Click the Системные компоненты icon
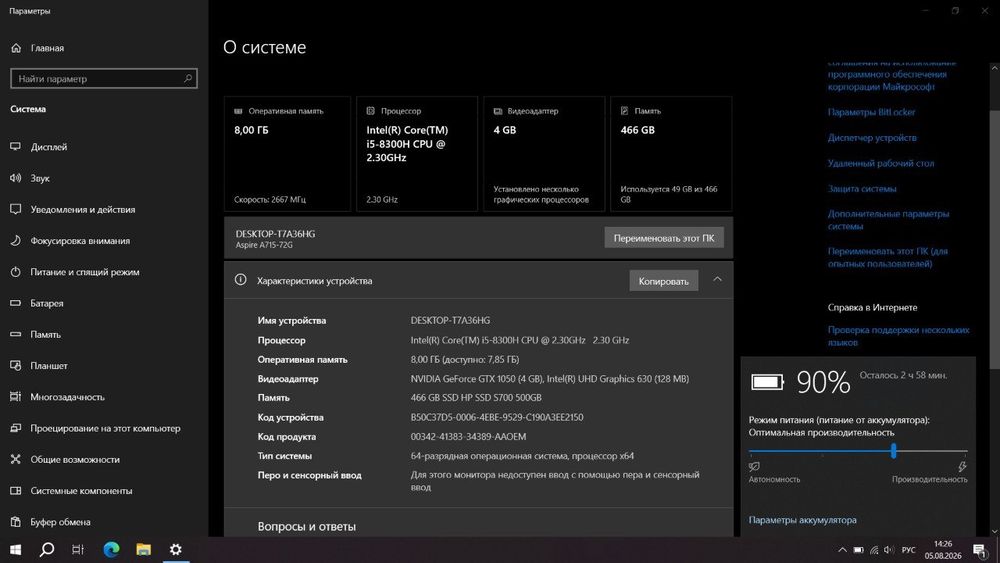Screen dimensions: 1000x563 pyautogui.click(x=16, y=490)
